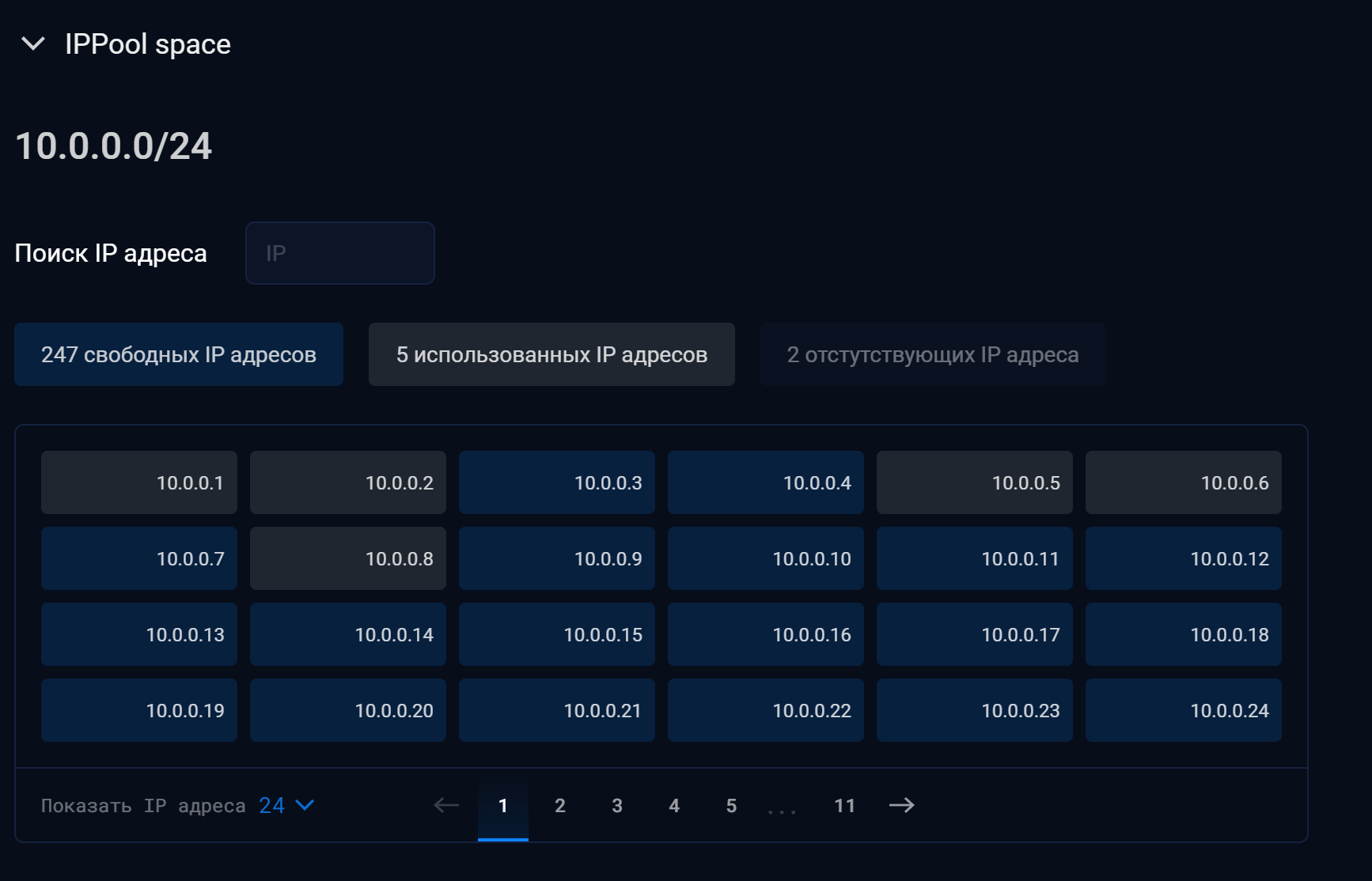Screen dimensions: 1372x881
Task: Pick IP address 10.0.0.24 tile
Action: [1183, 710]
